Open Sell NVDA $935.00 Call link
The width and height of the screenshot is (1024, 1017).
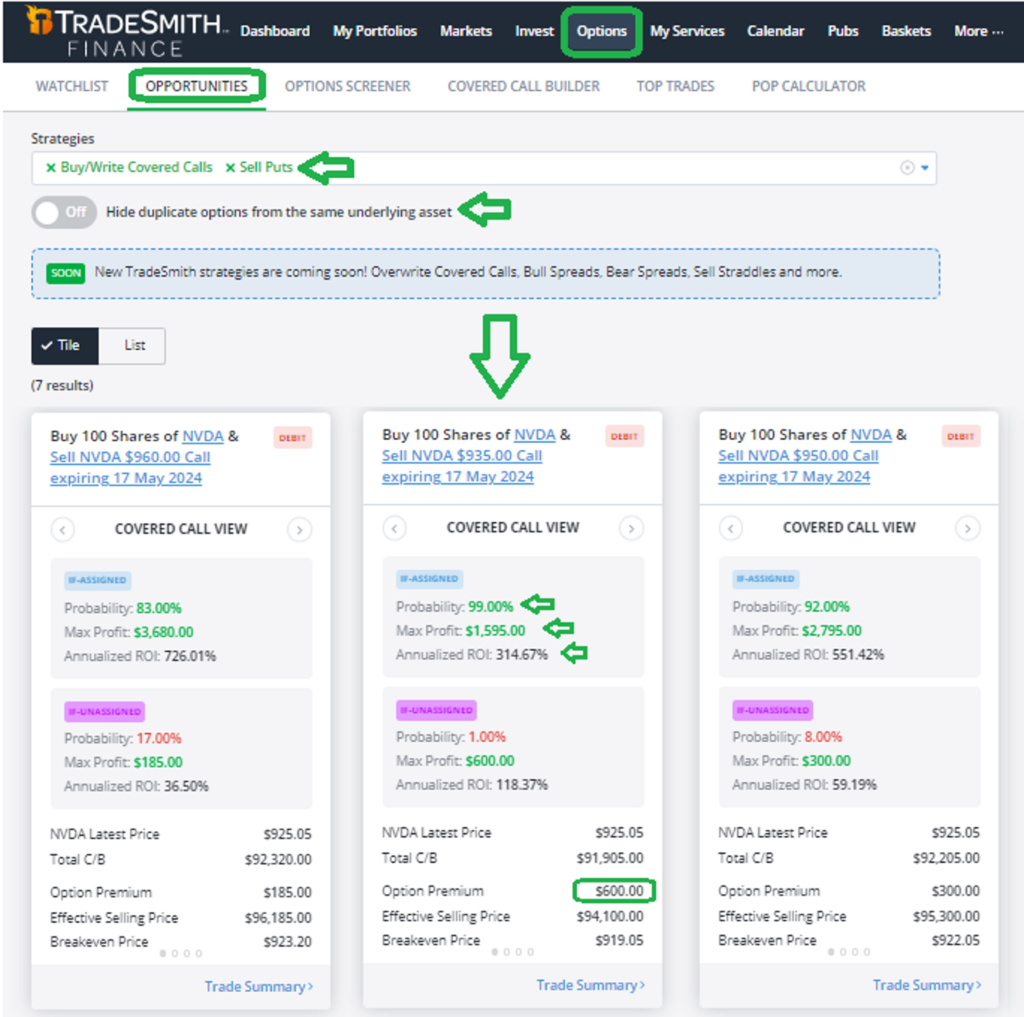point(462,466)
